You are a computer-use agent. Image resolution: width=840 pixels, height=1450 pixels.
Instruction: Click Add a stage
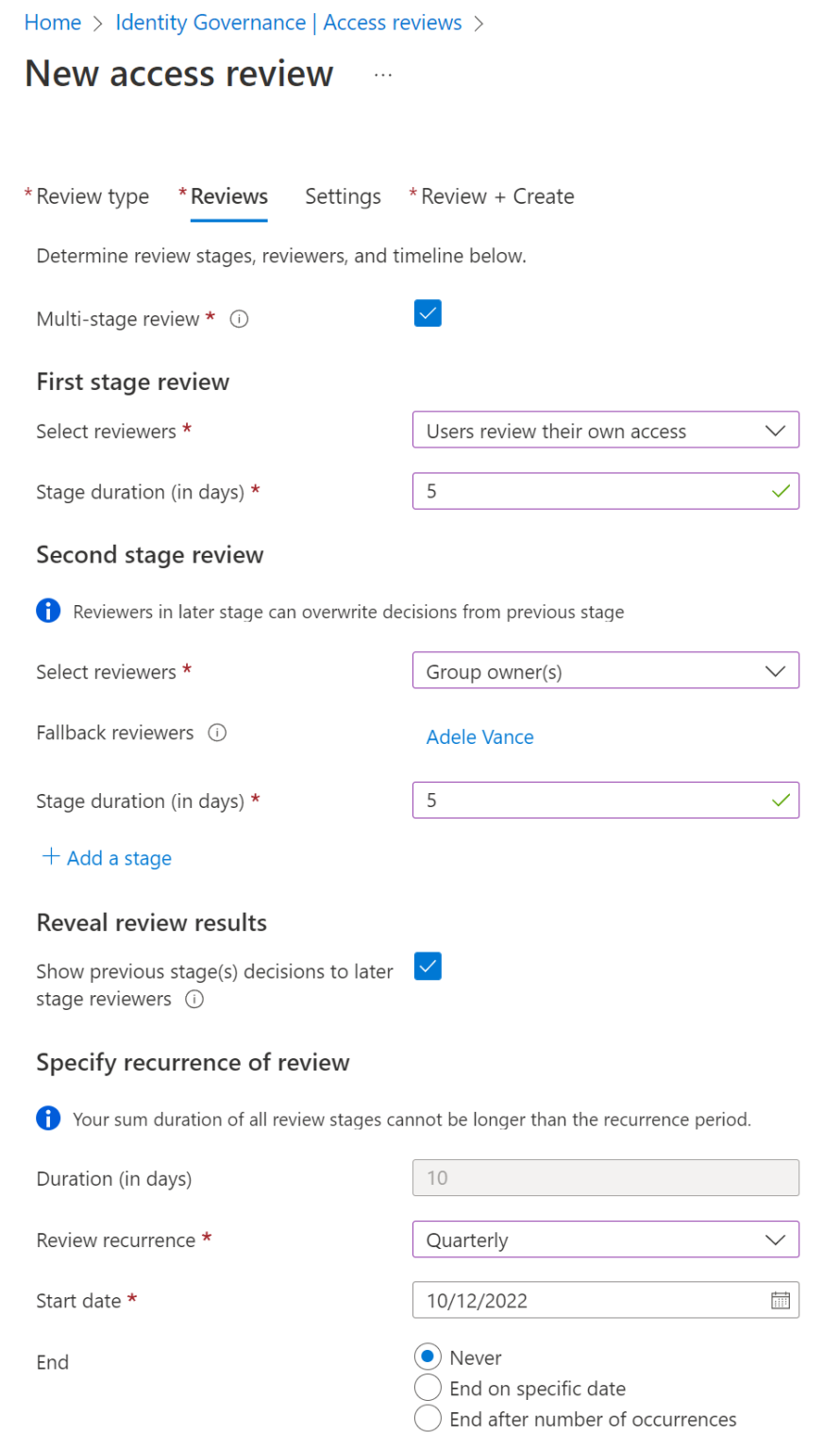click(106, 858)
